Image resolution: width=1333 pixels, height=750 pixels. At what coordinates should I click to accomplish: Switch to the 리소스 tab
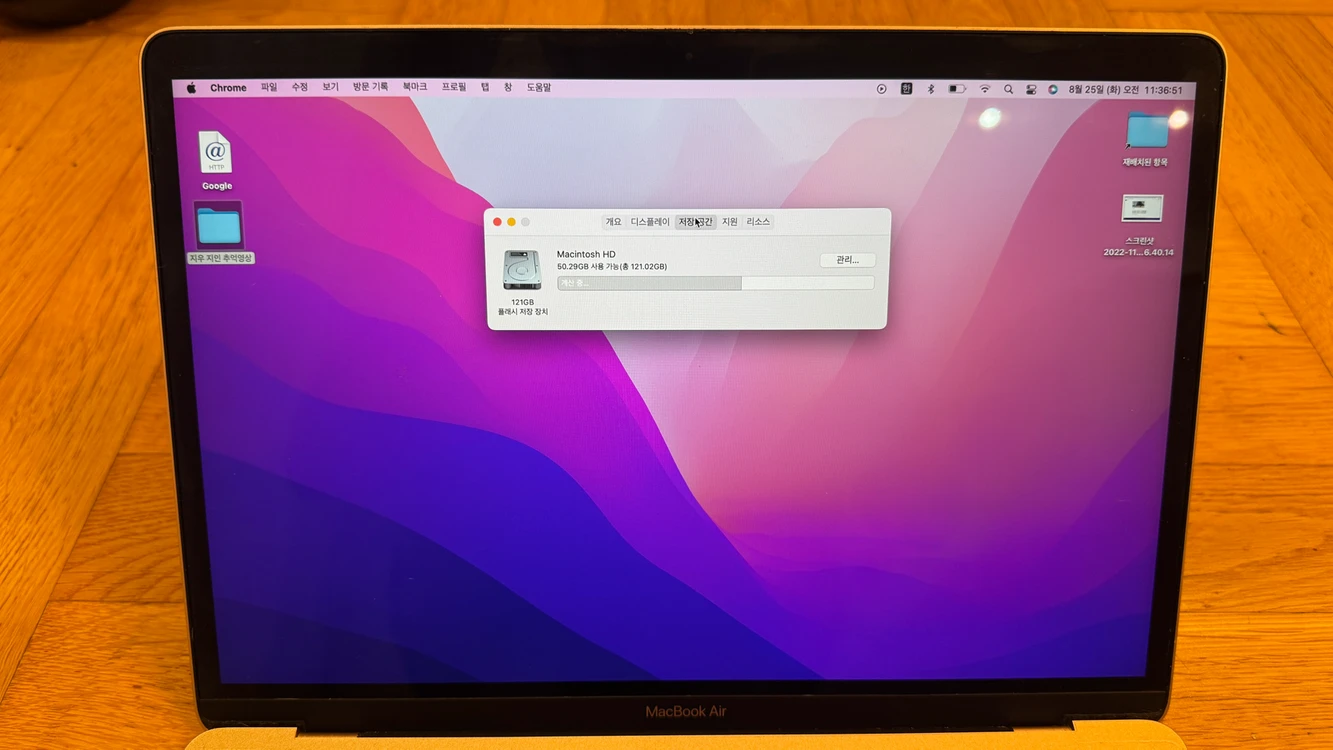pos(758,222)
